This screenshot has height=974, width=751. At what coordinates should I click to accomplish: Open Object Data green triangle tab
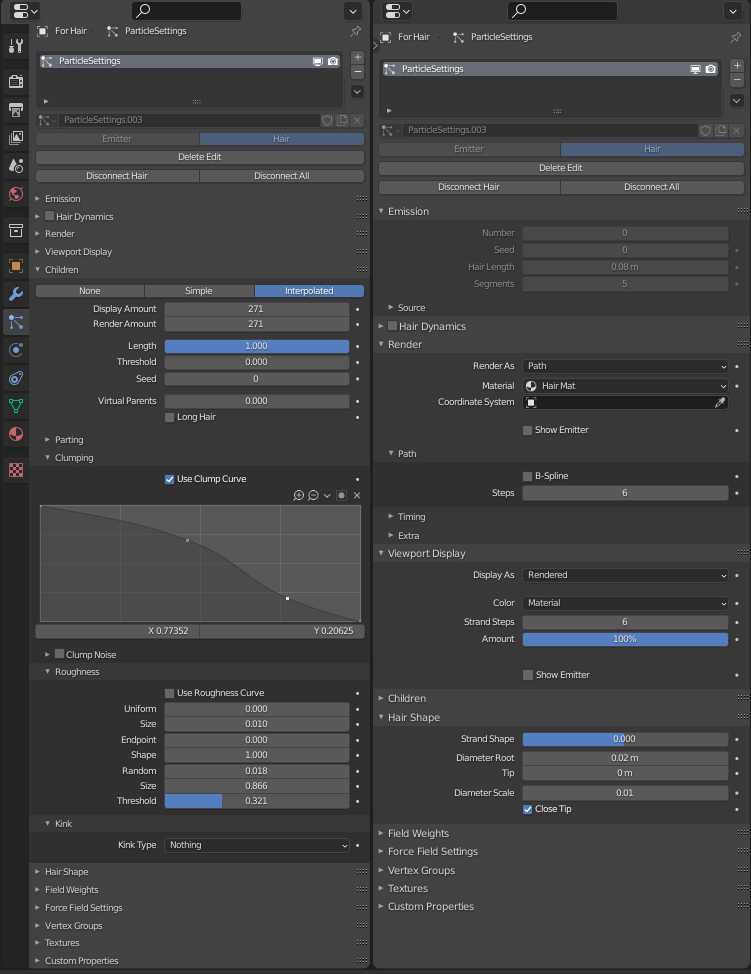15,406
